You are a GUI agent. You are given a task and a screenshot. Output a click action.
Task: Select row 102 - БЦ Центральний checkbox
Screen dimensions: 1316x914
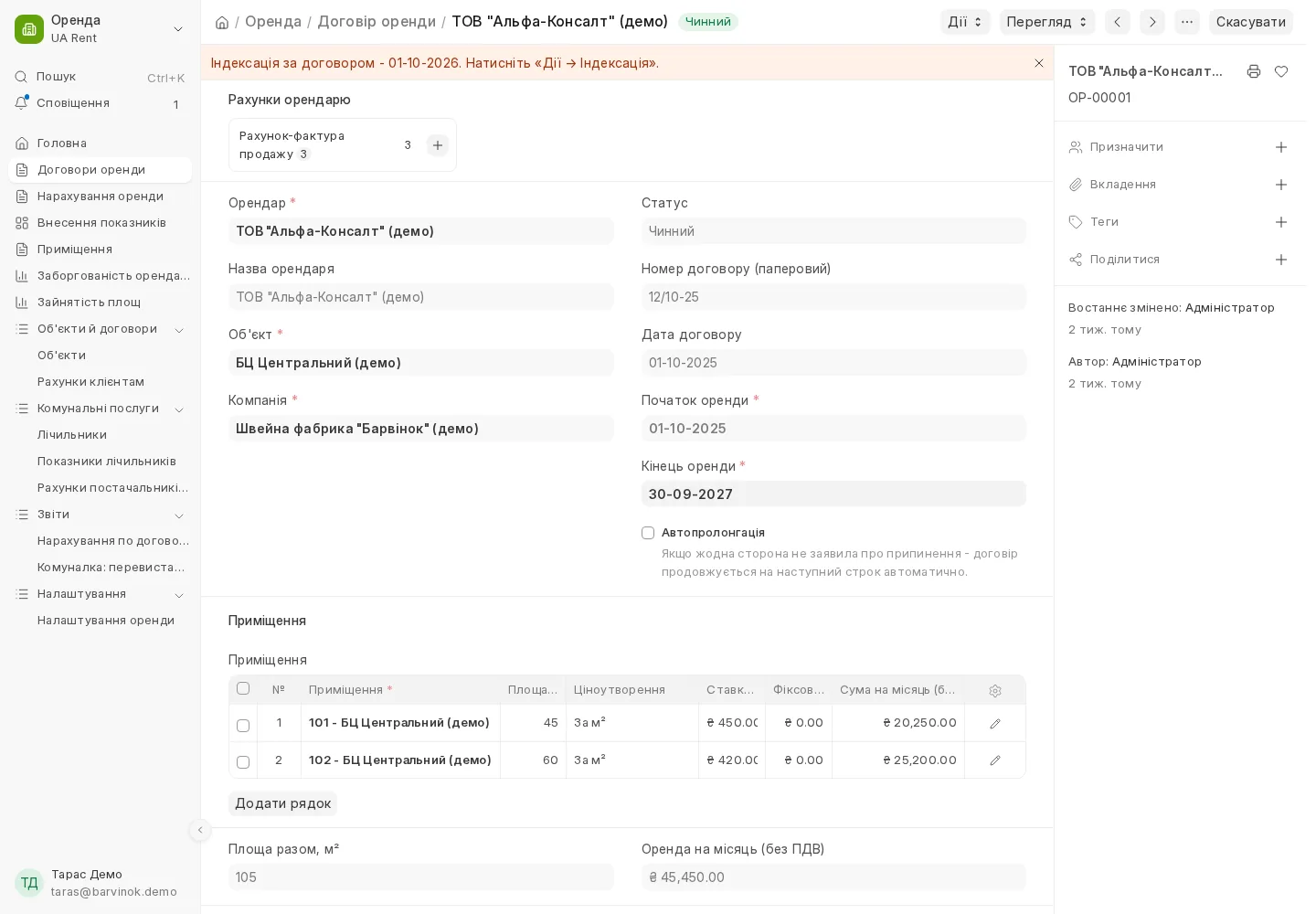coord(243,762)
